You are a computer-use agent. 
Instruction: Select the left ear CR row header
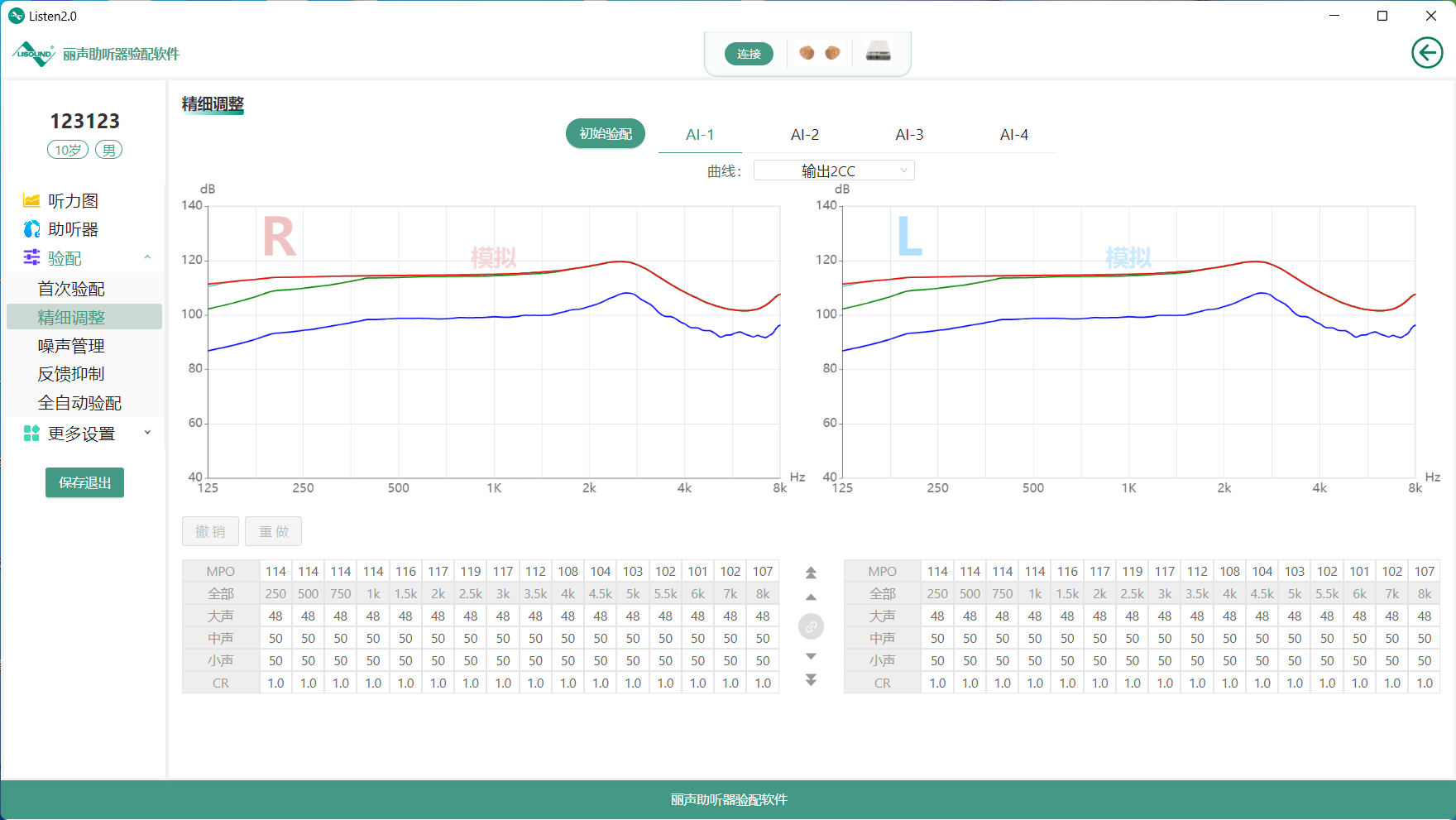click(883, 683)
